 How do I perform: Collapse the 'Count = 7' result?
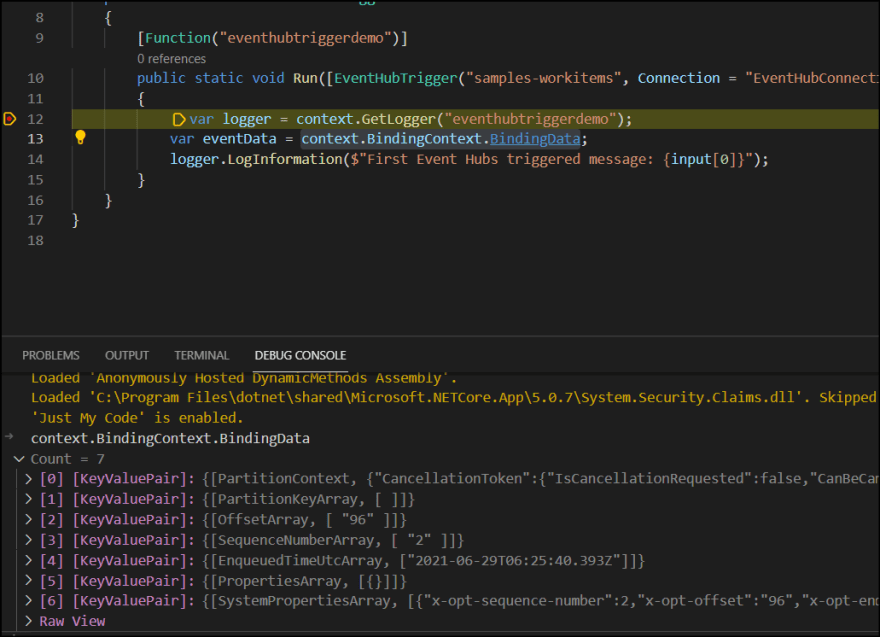pyautogui.click(x=19, y=459)
